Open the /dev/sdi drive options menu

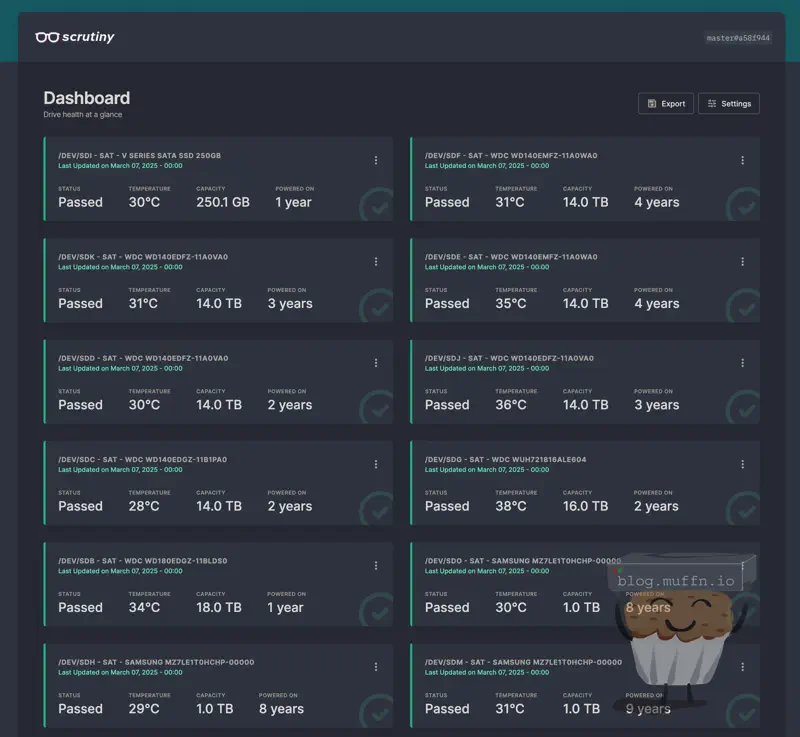pyautogui.click(x=376, y=160)
